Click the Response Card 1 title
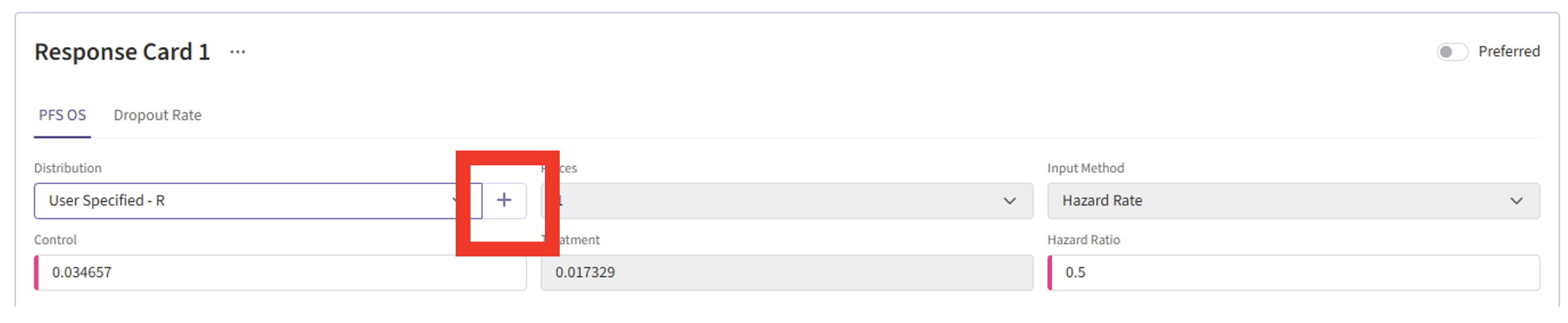This screenshot has width=1568, height=323. click(122, 52)
